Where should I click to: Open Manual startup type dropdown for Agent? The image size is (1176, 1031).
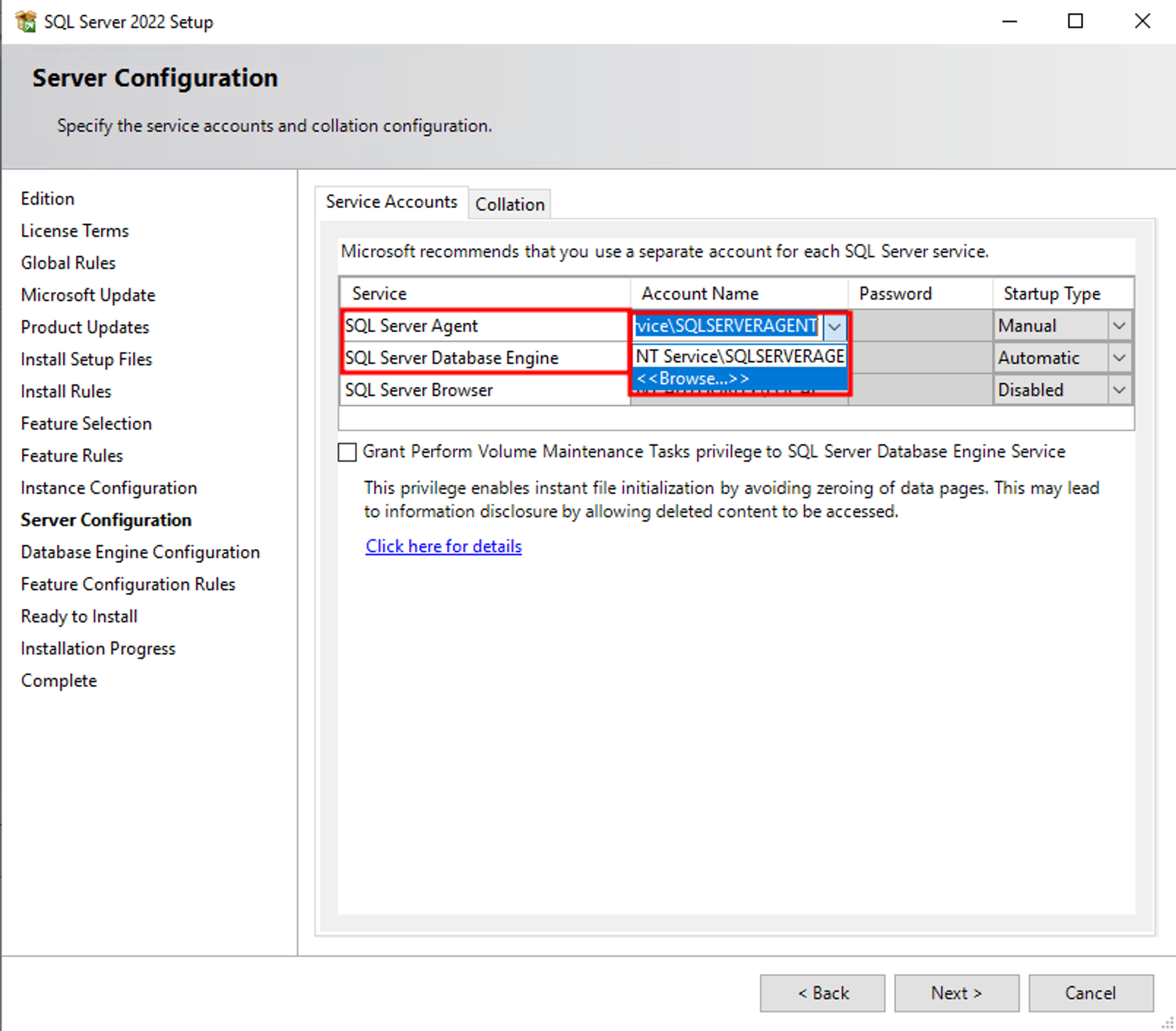pyautogui.click(x=1119, y=326)
